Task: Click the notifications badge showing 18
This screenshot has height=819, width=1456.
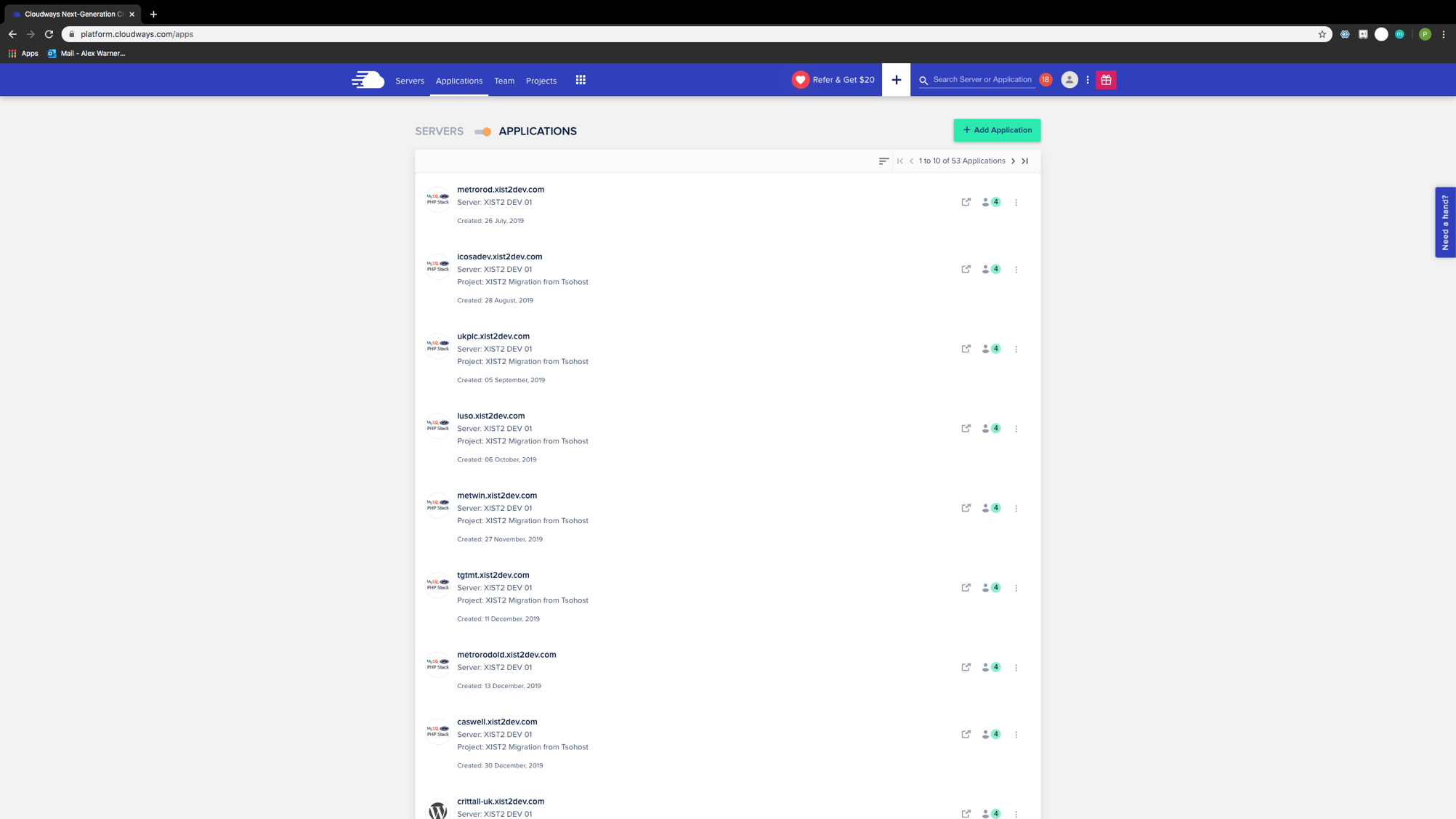Action: pyautogui.click(x=1046, y=80)
